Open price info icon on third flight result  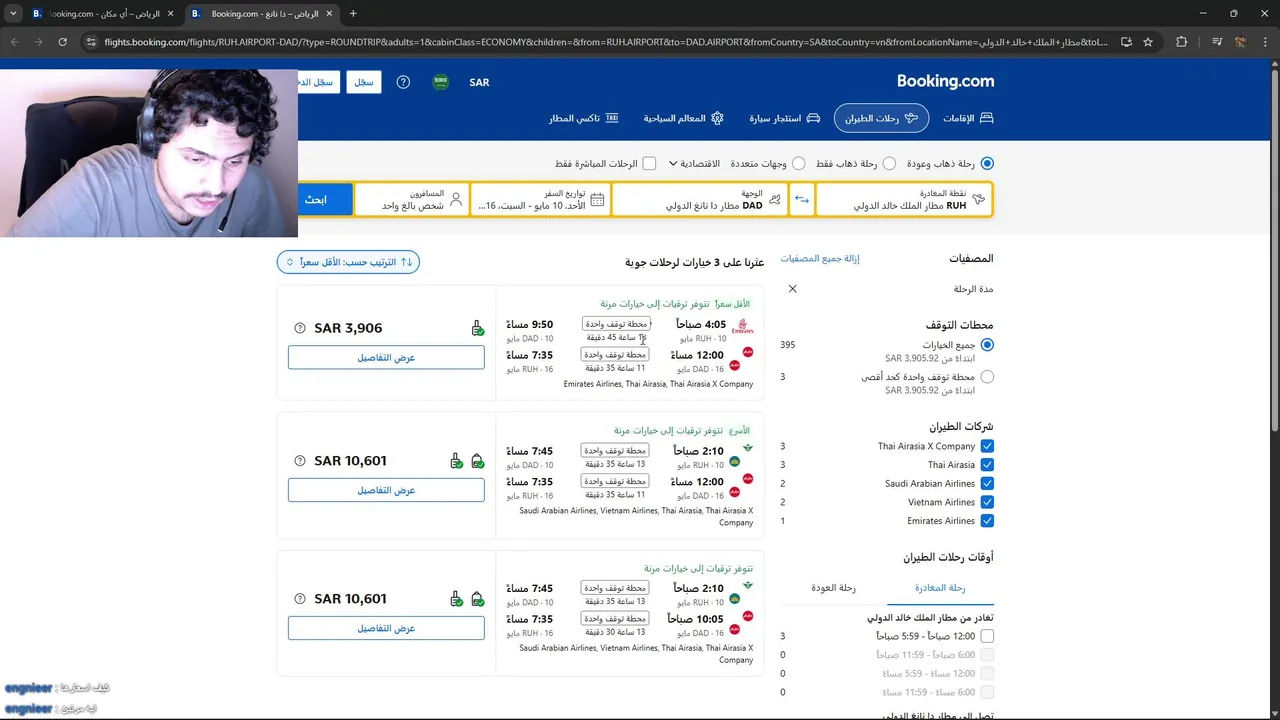(x=300, y=599)
